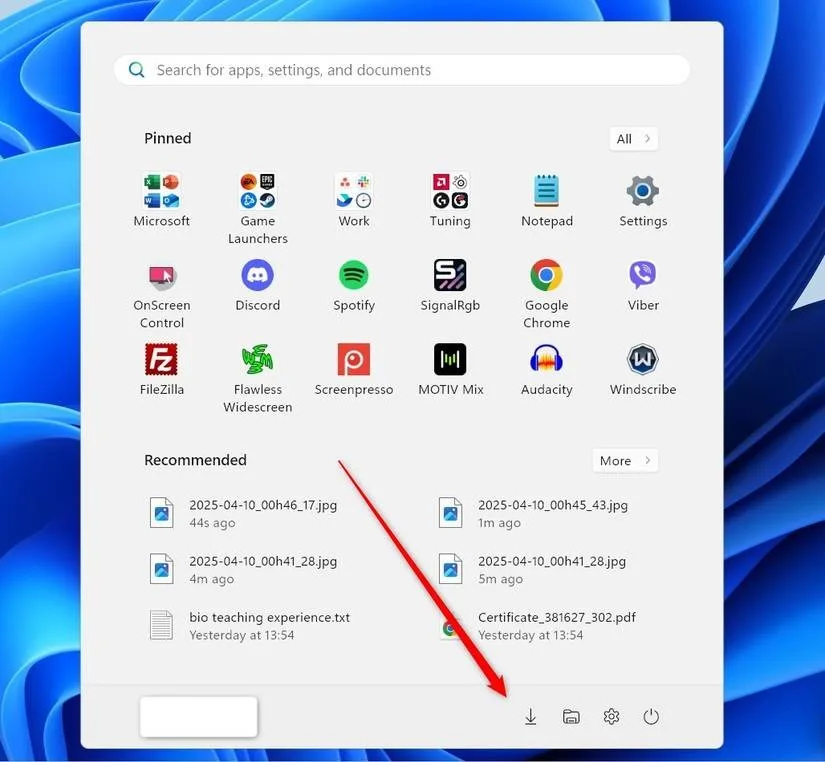Open SignalRgb

point(450,285)
